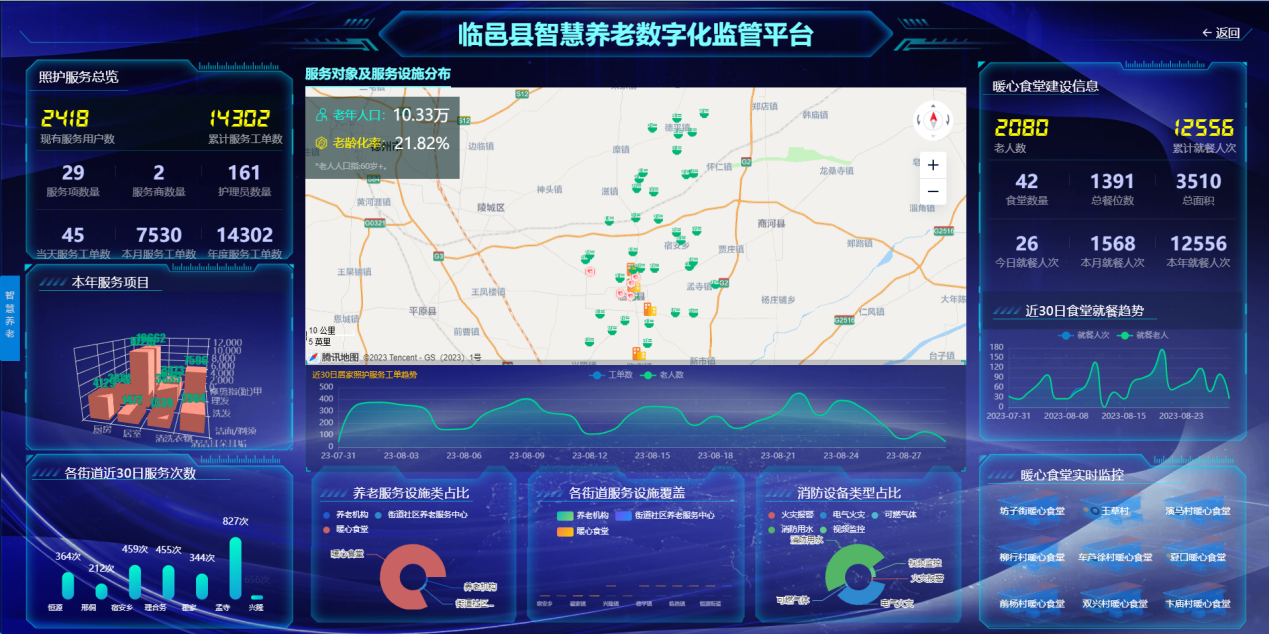Viewport: 1269px width, 634px height.
Task: Open 坊子街暖心食堂 monitoring camera
Action: coord(1031,510)
